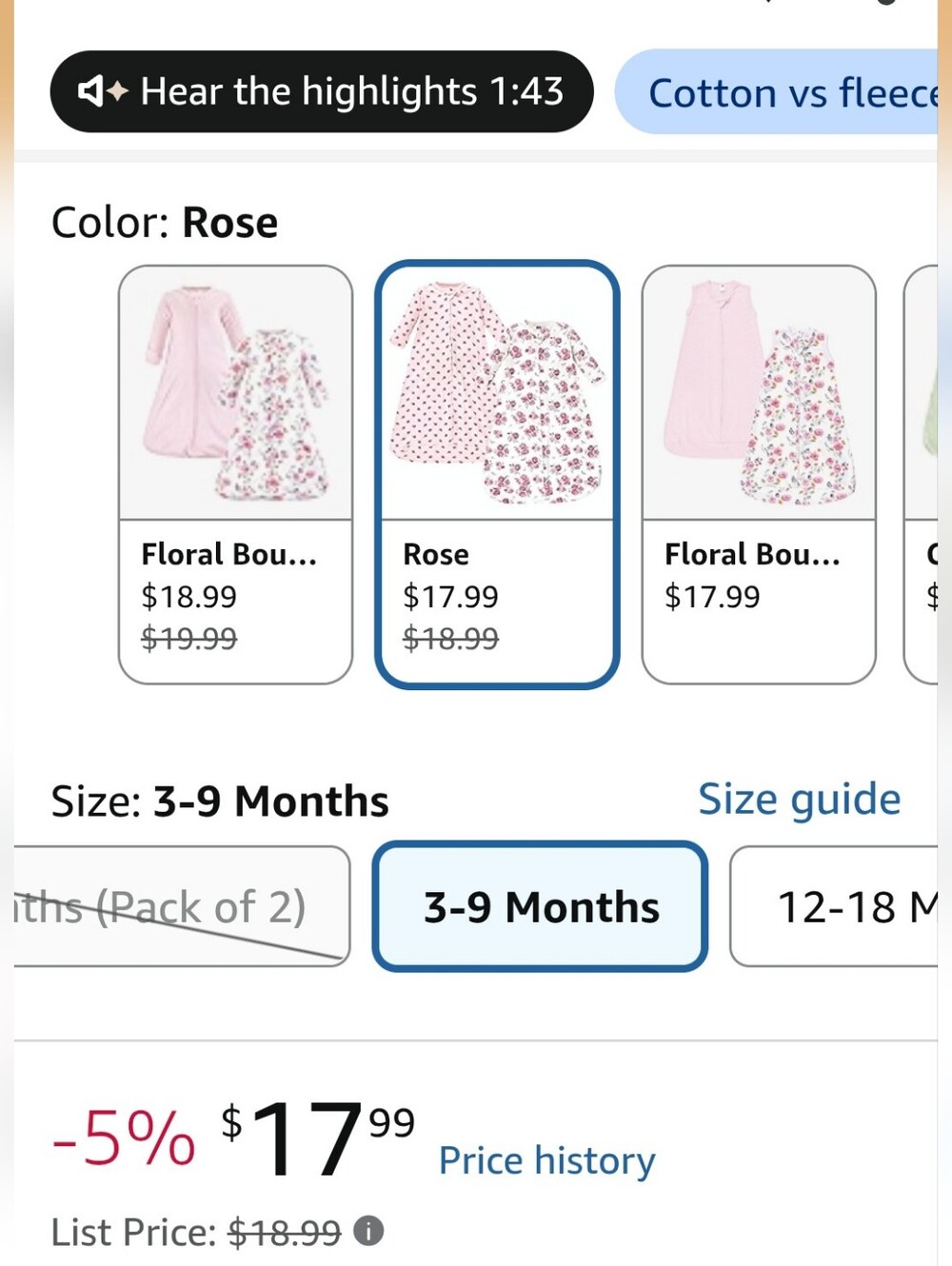Viewport: 952px width, 1266px height.
Task: Click the Color: Rose heading
Action: [165, 223]
